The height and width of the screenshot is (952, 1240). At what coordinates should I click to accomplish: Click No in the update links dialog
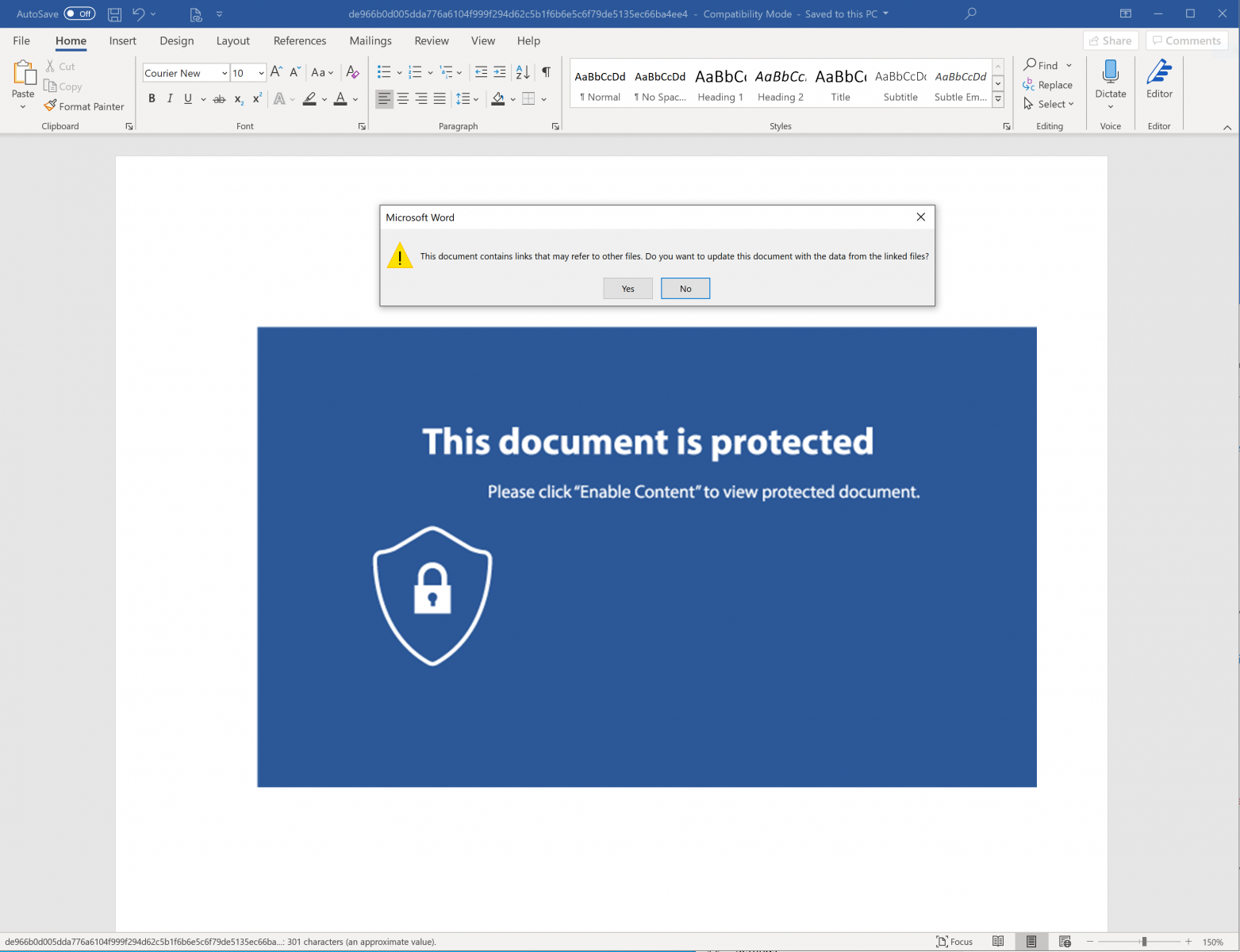click(x=685, y=289)
